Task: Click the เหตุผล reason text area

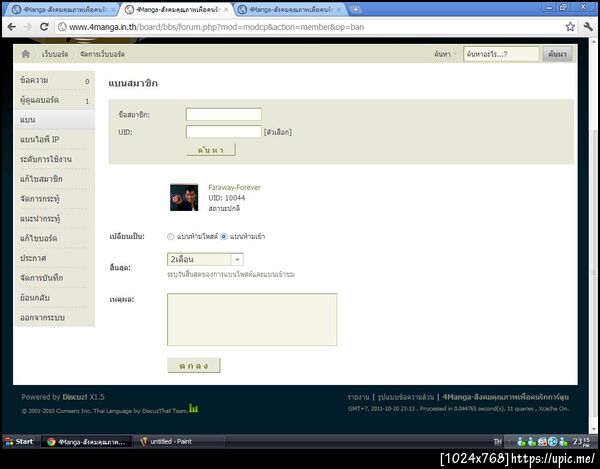Action: [x=252, y=319]
